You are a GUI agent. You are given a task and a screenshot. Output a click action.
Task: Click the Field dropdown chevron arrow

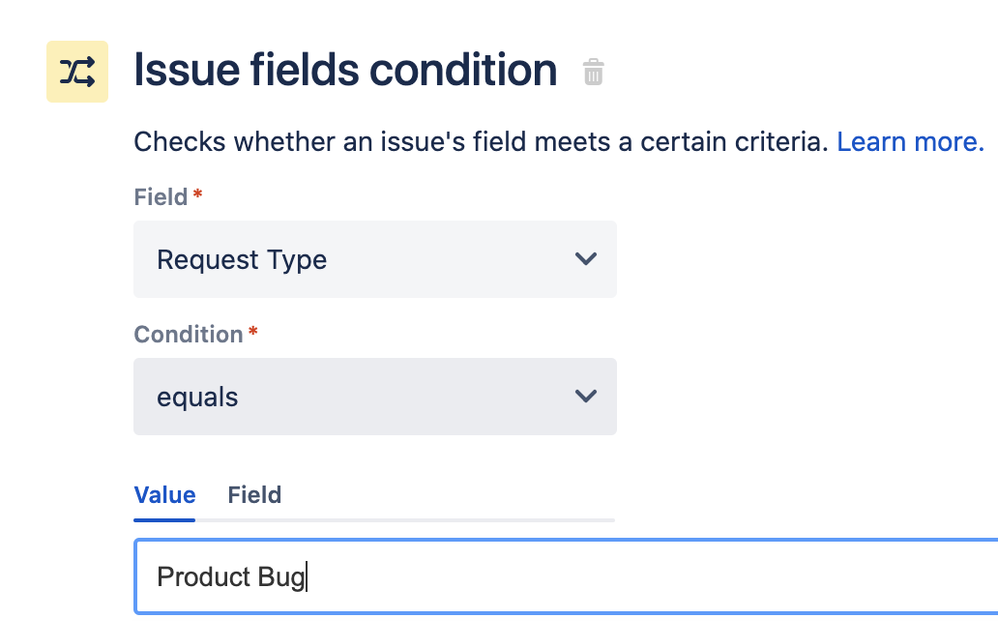(x=586, y=260)
